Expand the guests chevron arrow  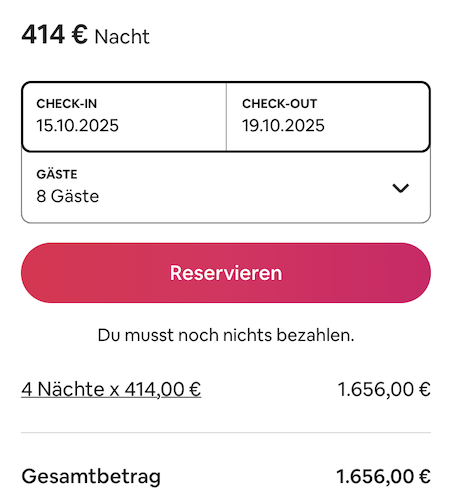400,188
